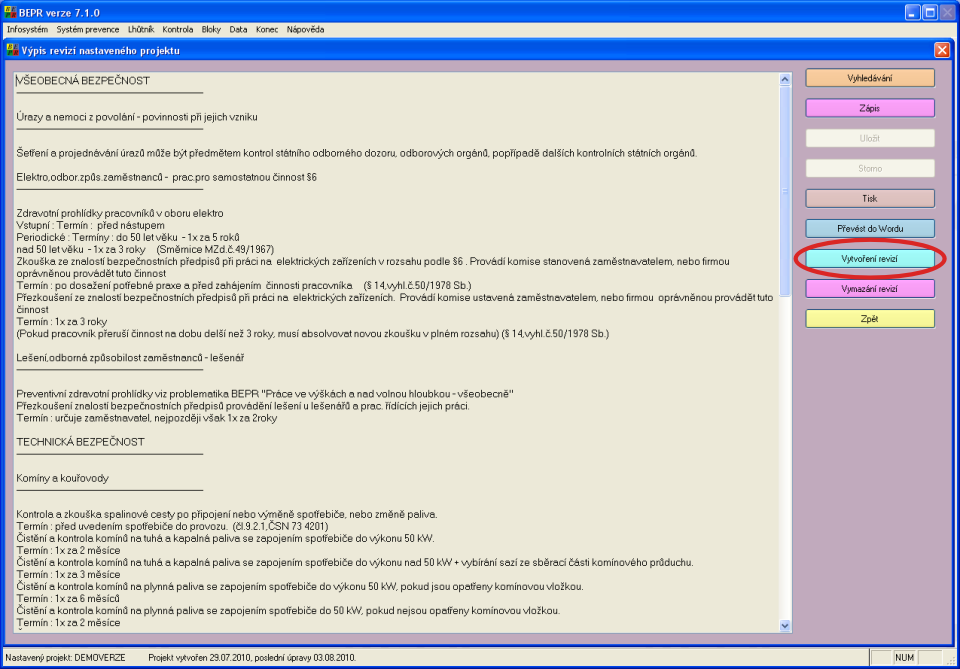The height and width of the screenshot is (669, 960).
Task: Click the text Termín : 1x za 3 měsíce
Action: click(68, 574)
